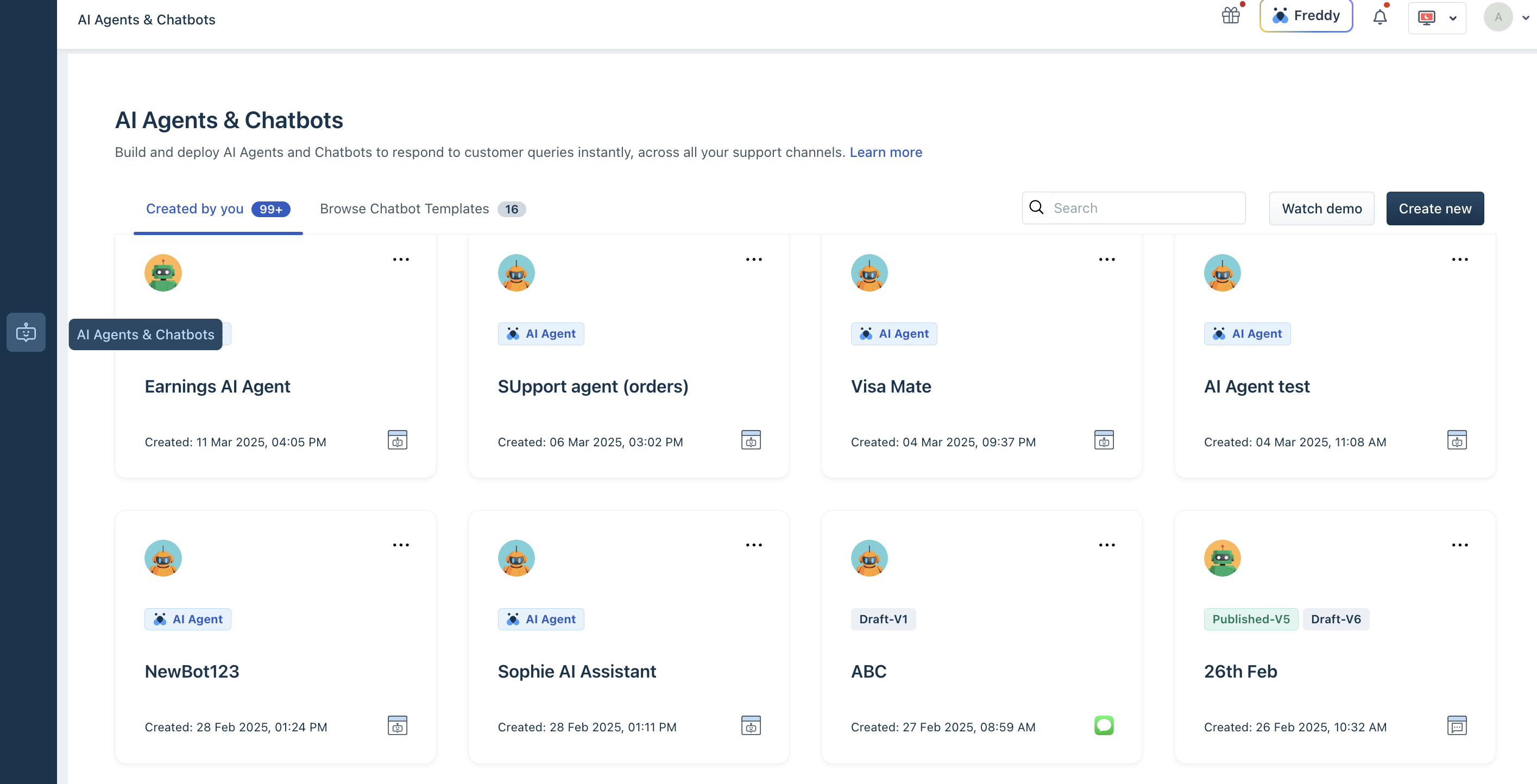This screenshot has width=1537, height=784.
Task: Click the Visa Mate robot avatar
Action: tap(869, 273)
